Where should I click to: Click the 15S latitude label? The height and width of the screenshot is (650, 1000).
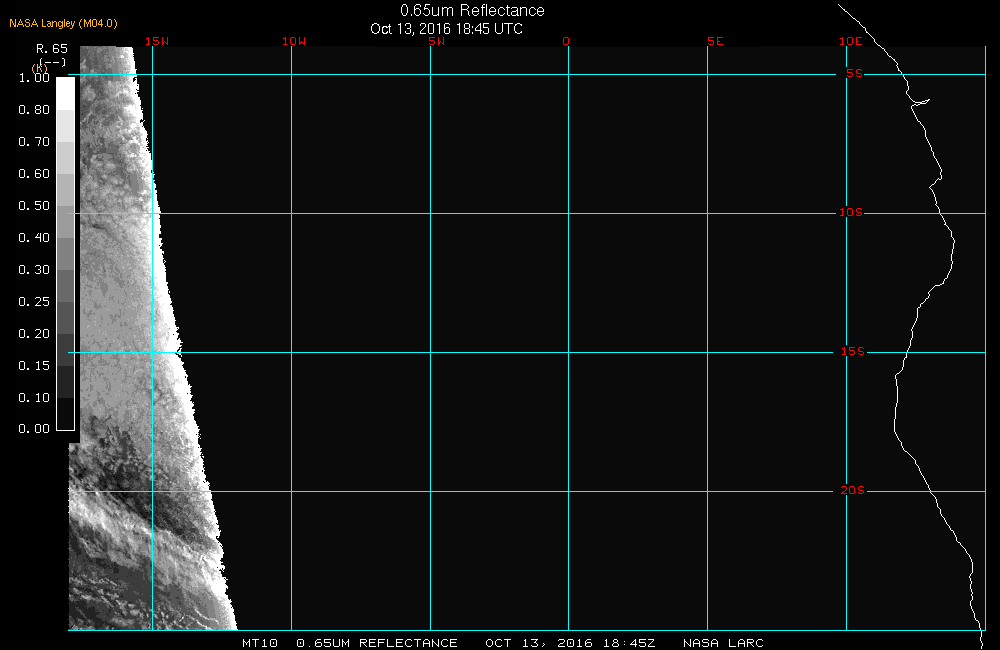(x=851, y=352)
